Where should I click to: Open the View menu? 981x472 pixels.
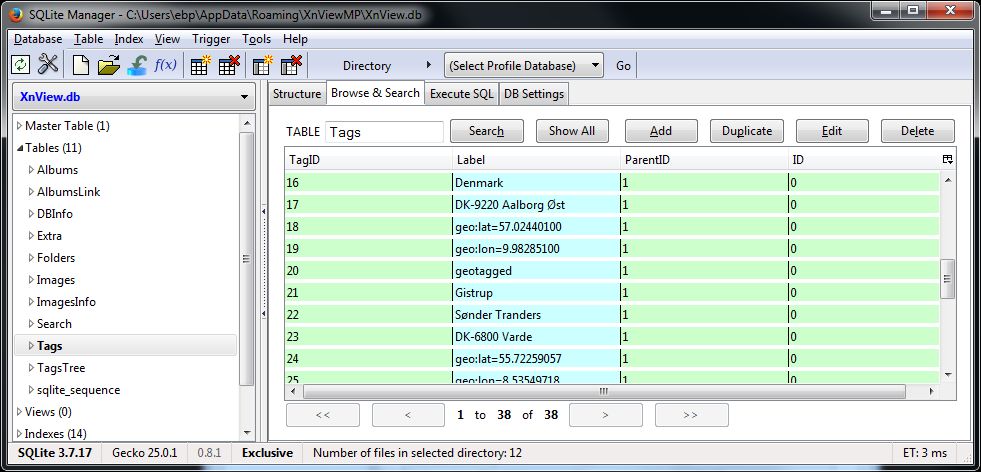coord(167,39)
